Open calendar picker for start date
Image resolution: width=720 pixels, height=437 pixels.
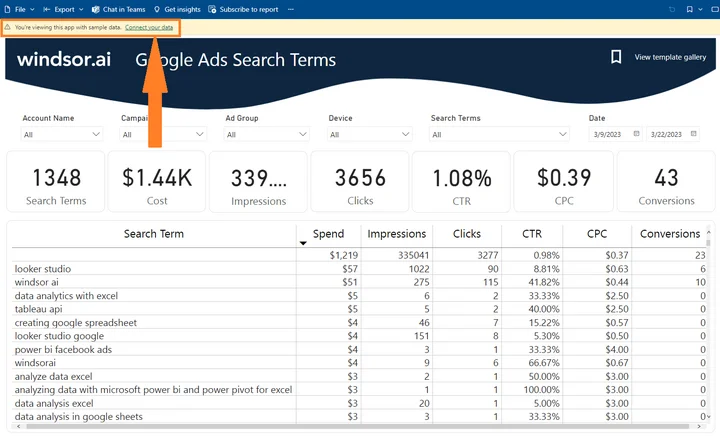(x=636, y=134)
